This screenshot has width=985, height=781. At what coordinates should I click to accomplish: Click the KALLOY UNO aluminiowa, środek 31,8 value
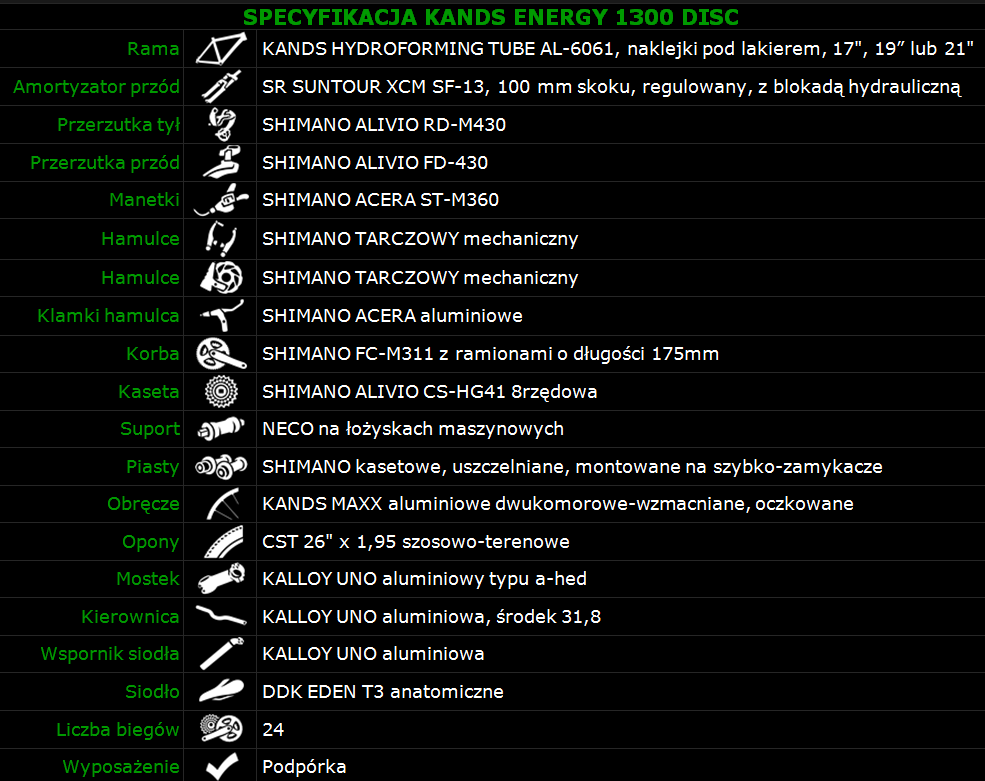[431, 616]
